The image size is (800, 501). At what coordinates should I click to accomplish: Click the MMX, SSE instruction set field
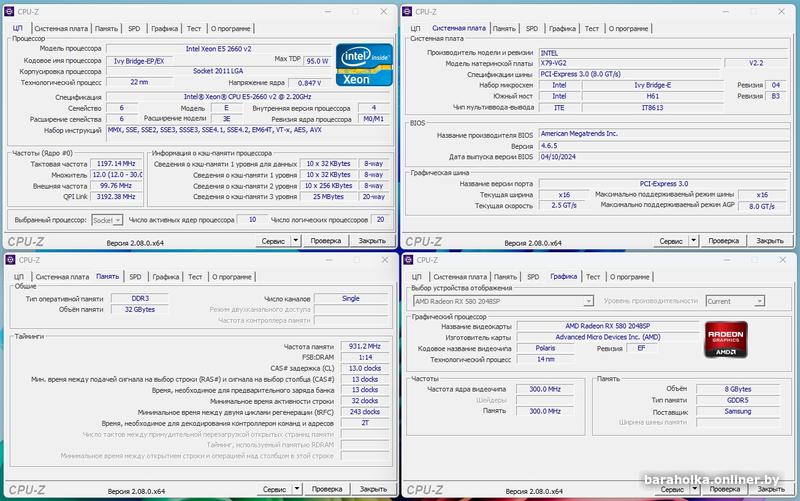click(x=248, y=135)
